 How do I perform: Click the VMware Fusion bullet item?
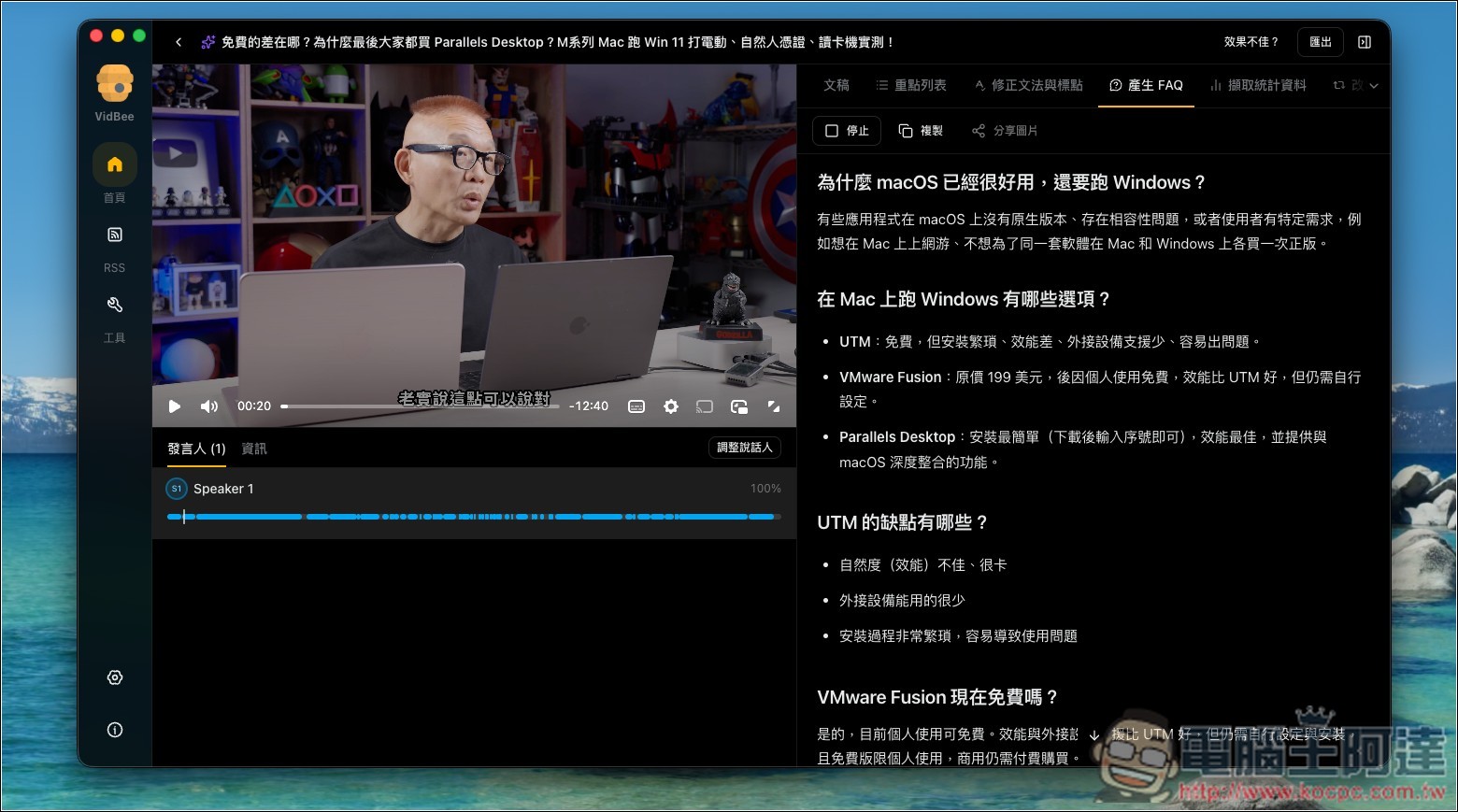pos(1100,389)
